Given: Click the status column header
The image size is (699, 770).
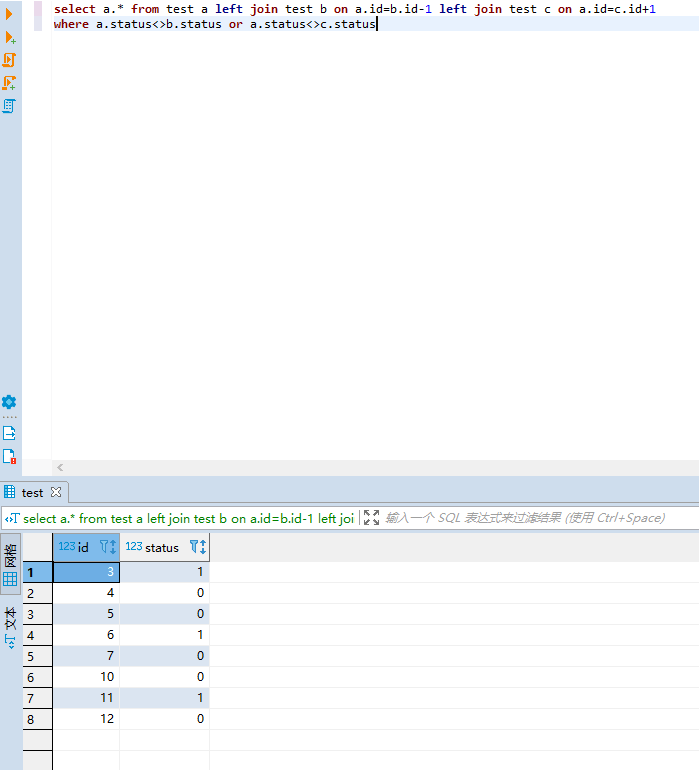Looking at the screenshot, I should (161, 547).
